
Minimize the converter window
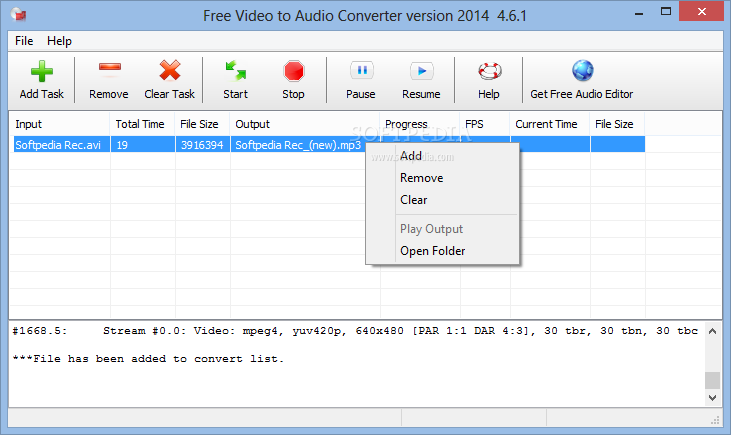click(639, 12)
